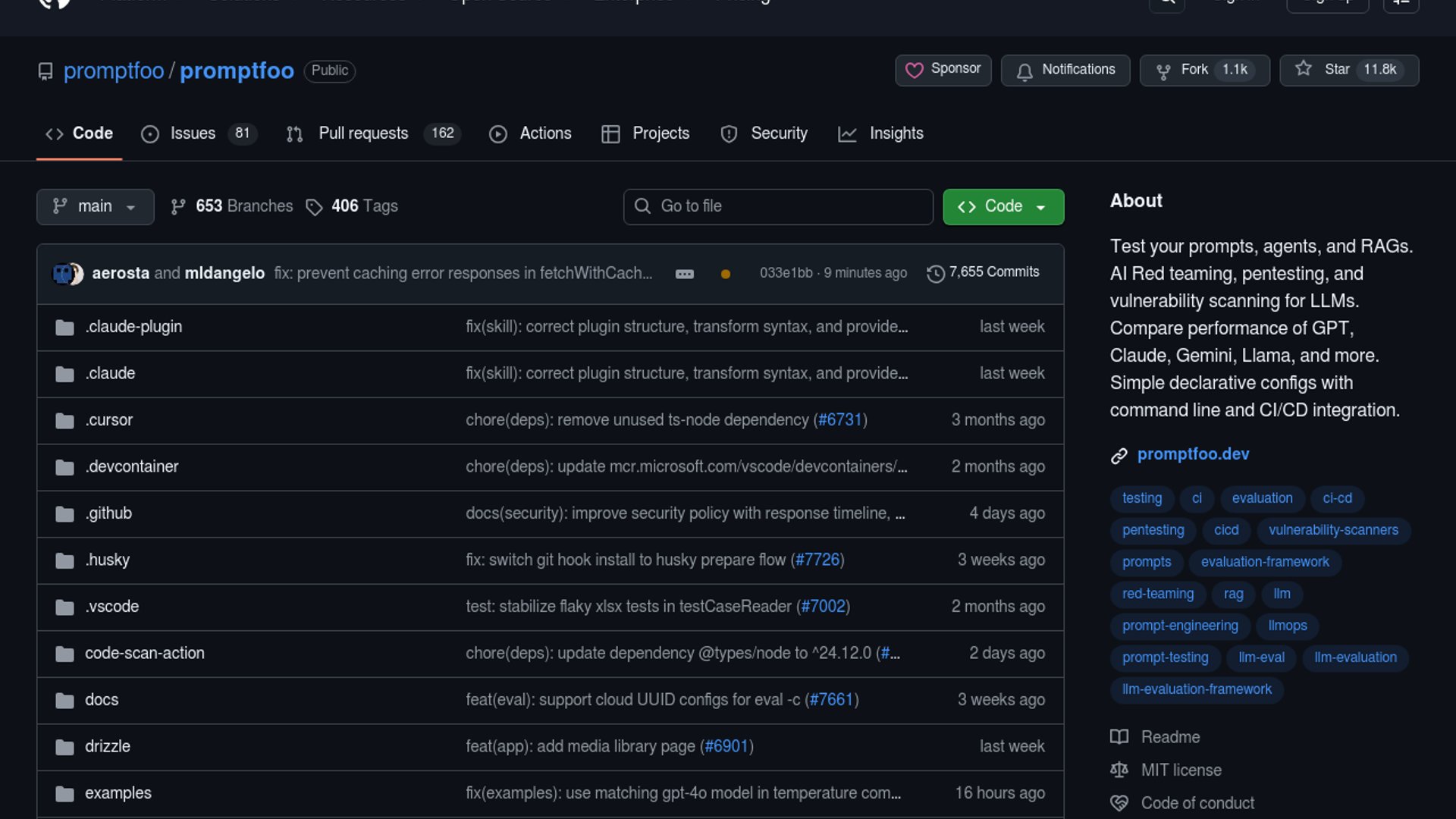Switch to the Pull requests tab
Image resolution: width=1456 pixels, height=819 pixels.
[363, 133]
